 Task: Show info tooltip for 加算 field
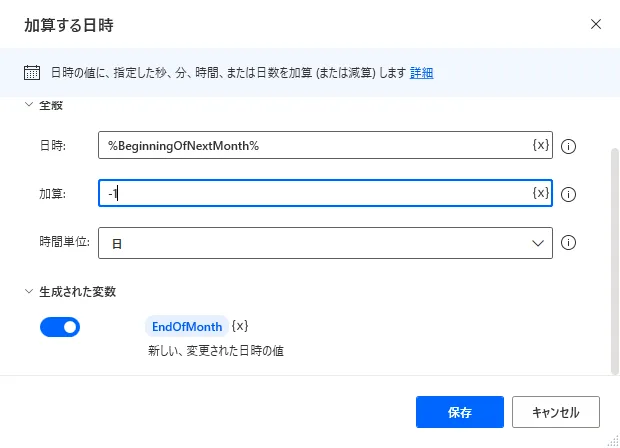click(569, 194)
